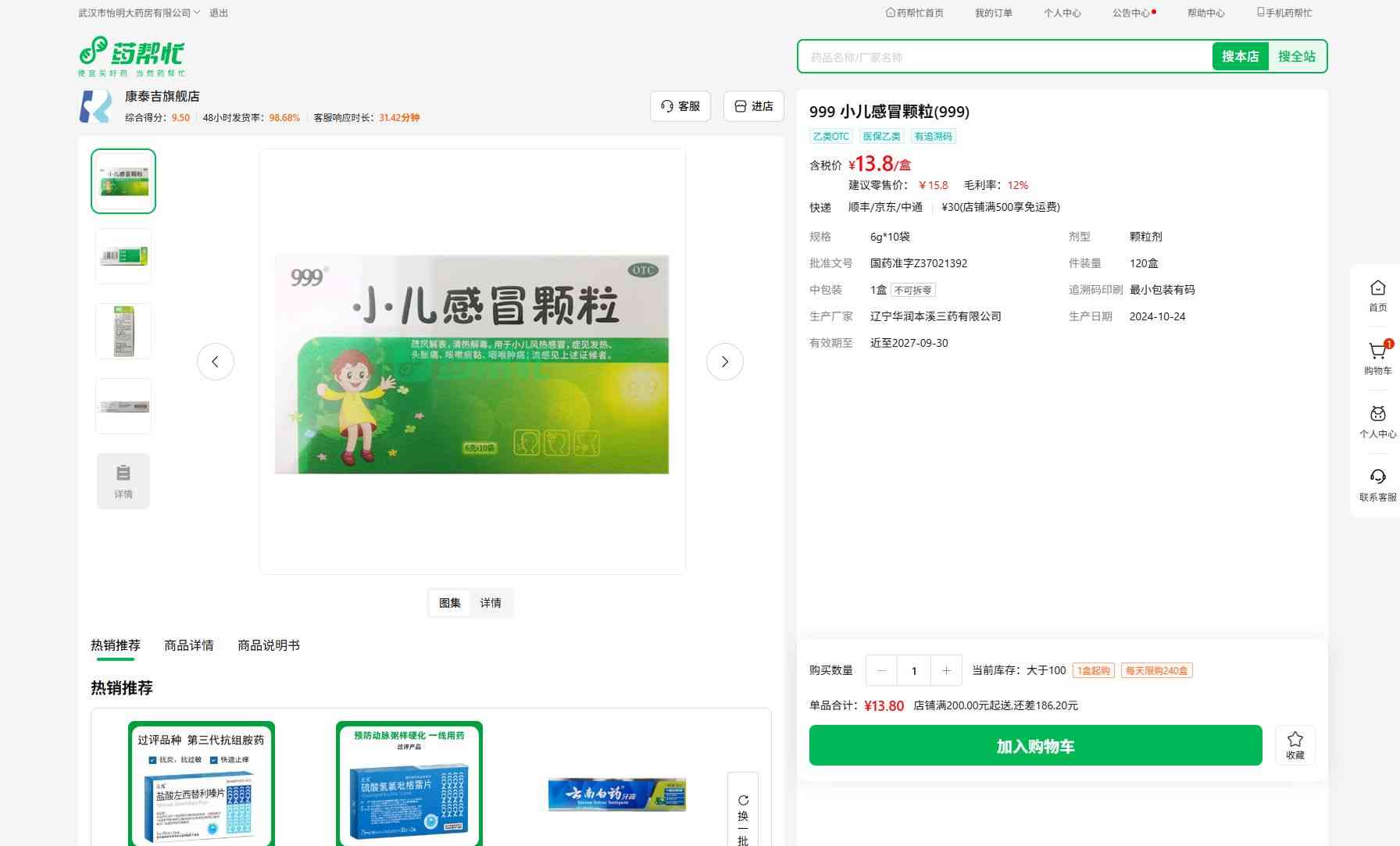Increase purchase quantity with plus button
Screen dimensions: 1400x846
pos(946,670)
